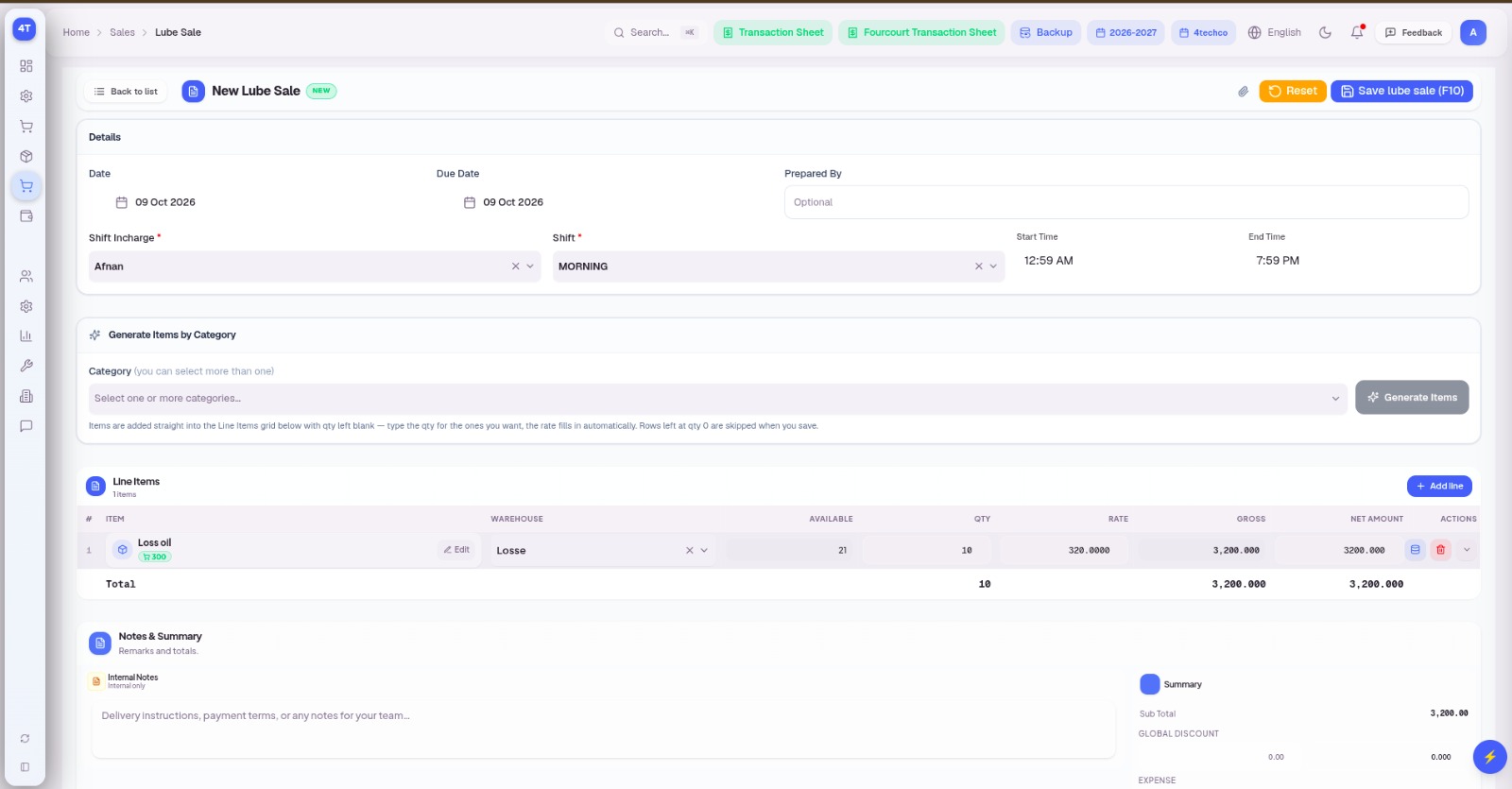
Task: Collapse sidebar using bottom panel icon
Action: tap(26, 767)
